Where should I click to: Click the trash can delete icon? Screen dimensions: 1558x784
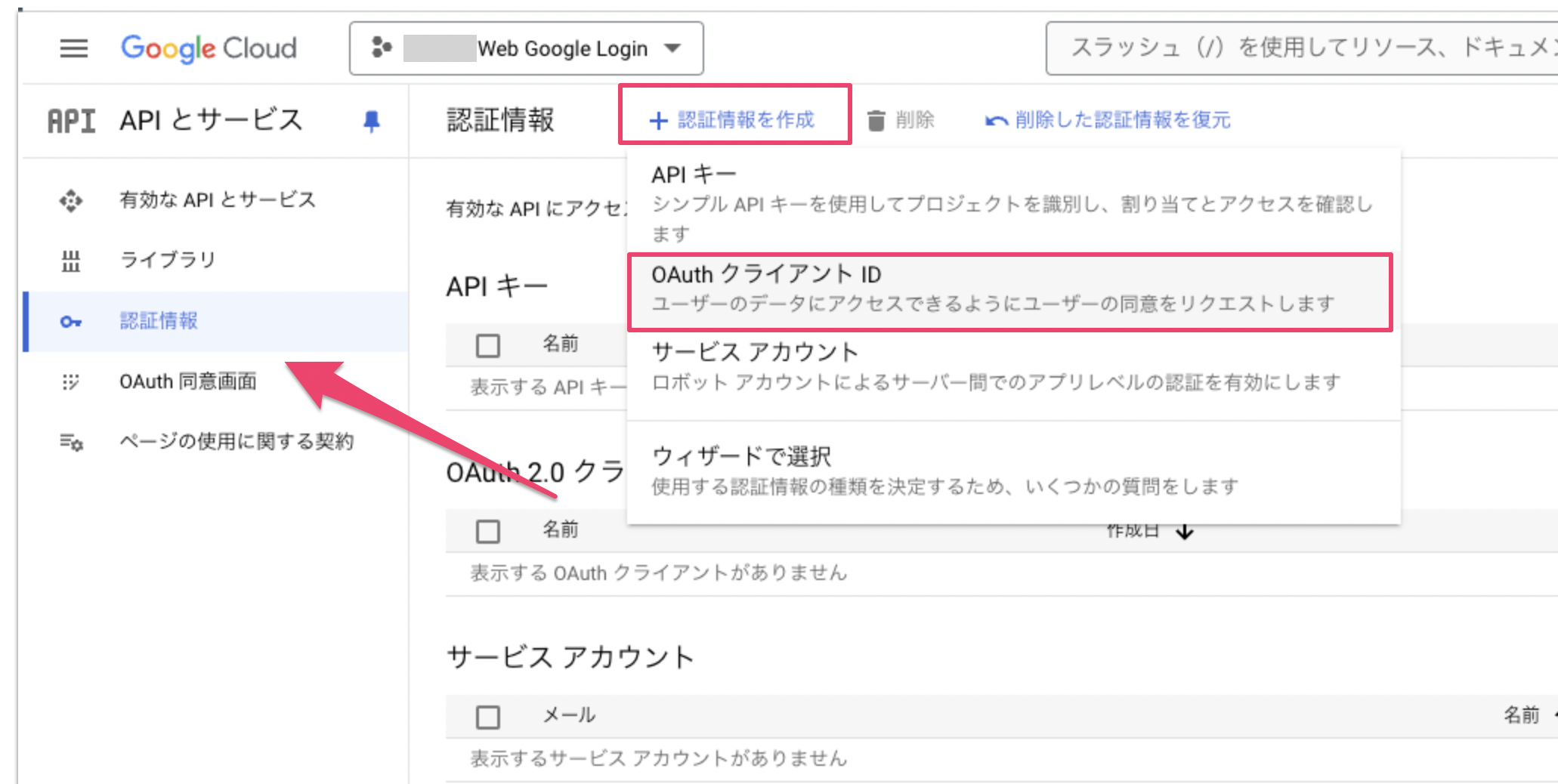pyautogui.click(x=876, y=121)
